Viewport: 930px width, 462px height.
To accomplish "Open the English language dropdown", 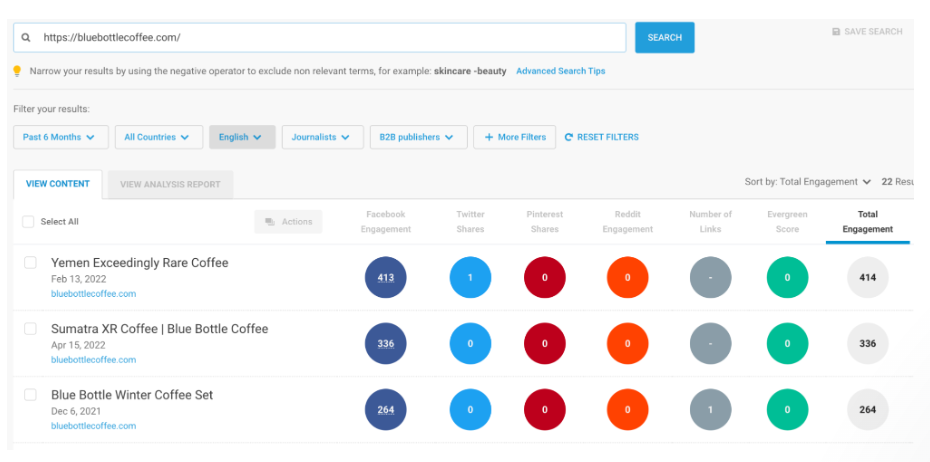I will tap(242, 137).
